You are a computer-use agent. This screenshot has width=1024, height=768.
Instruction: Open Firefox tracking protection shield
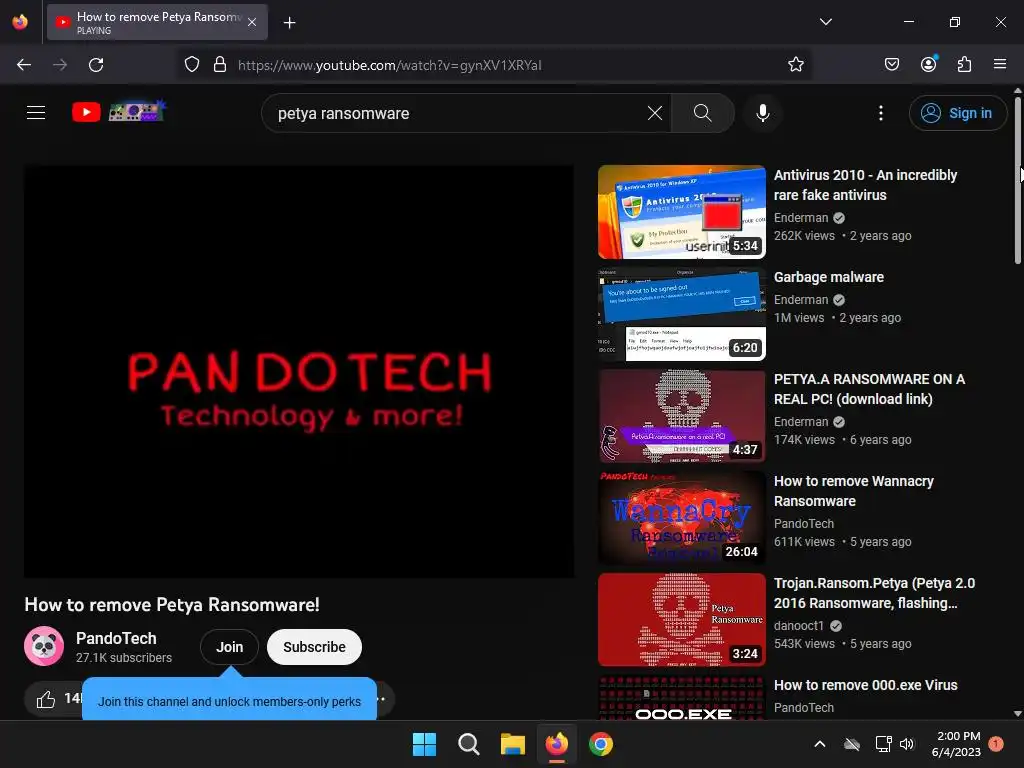[191, 65]
